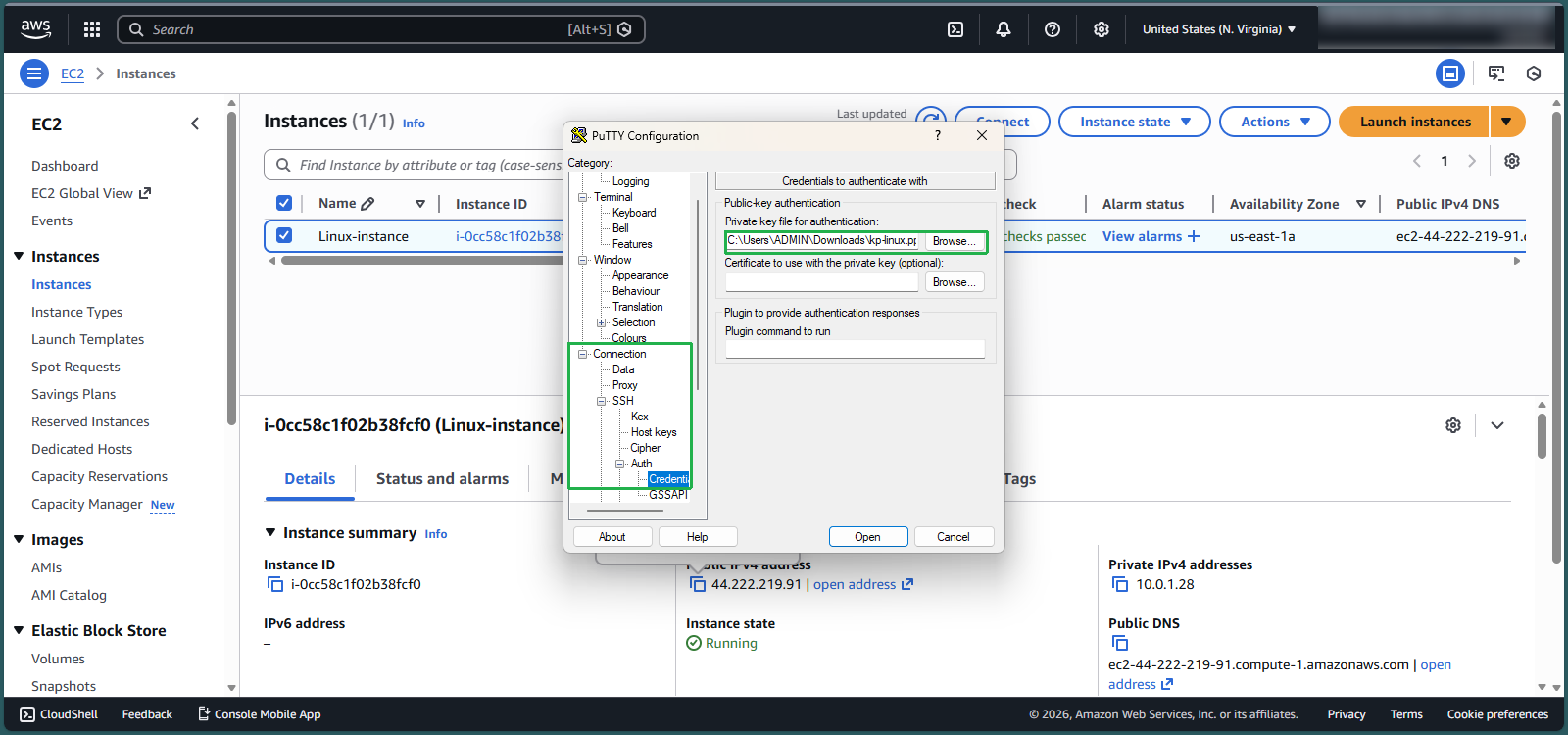1568x735 pixels.
Task: Switch to Status and alarms tab
Action: [x=442, y=479]
